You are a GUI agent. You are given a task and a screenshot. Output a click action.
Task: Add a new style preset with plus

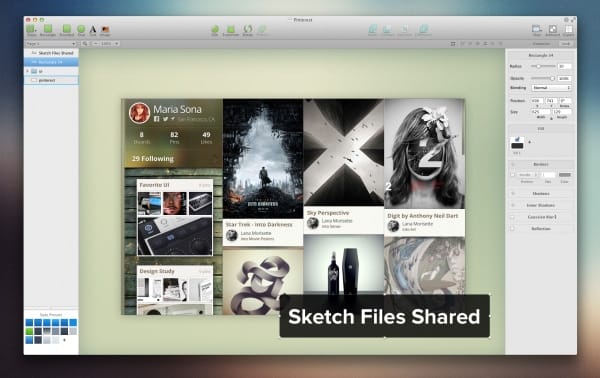click(64, 340)
